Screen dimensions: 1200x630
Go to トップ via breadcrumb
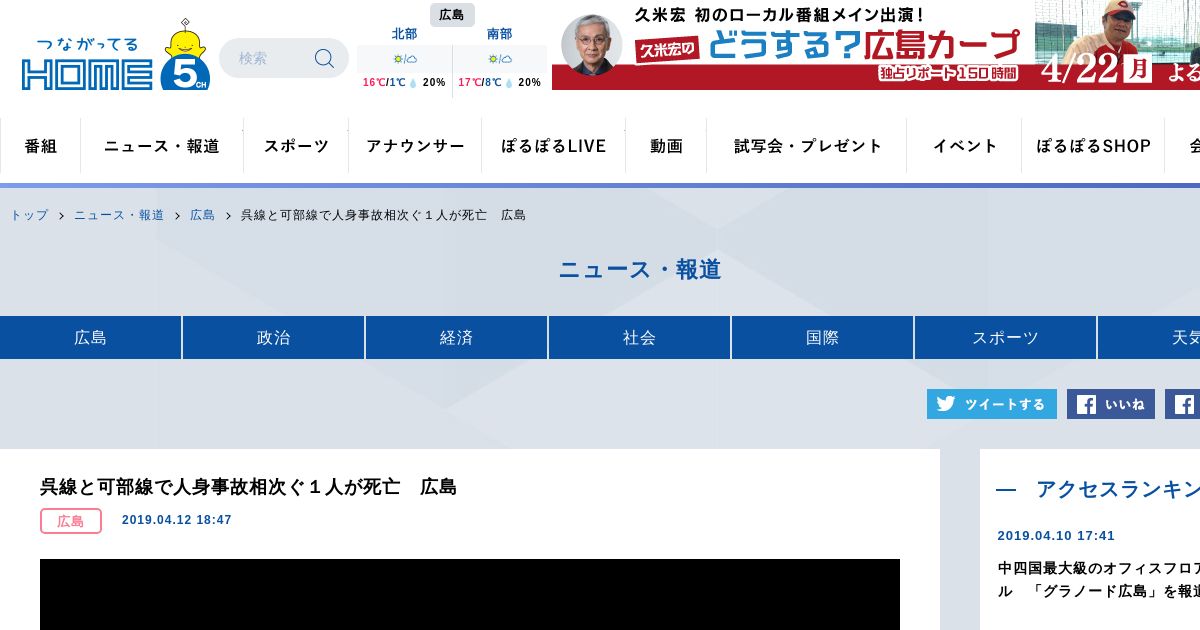pos(29,215)
